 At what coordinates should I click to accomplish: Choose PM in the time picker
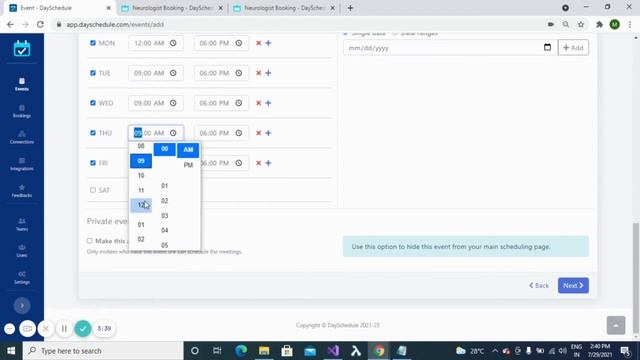188,165
